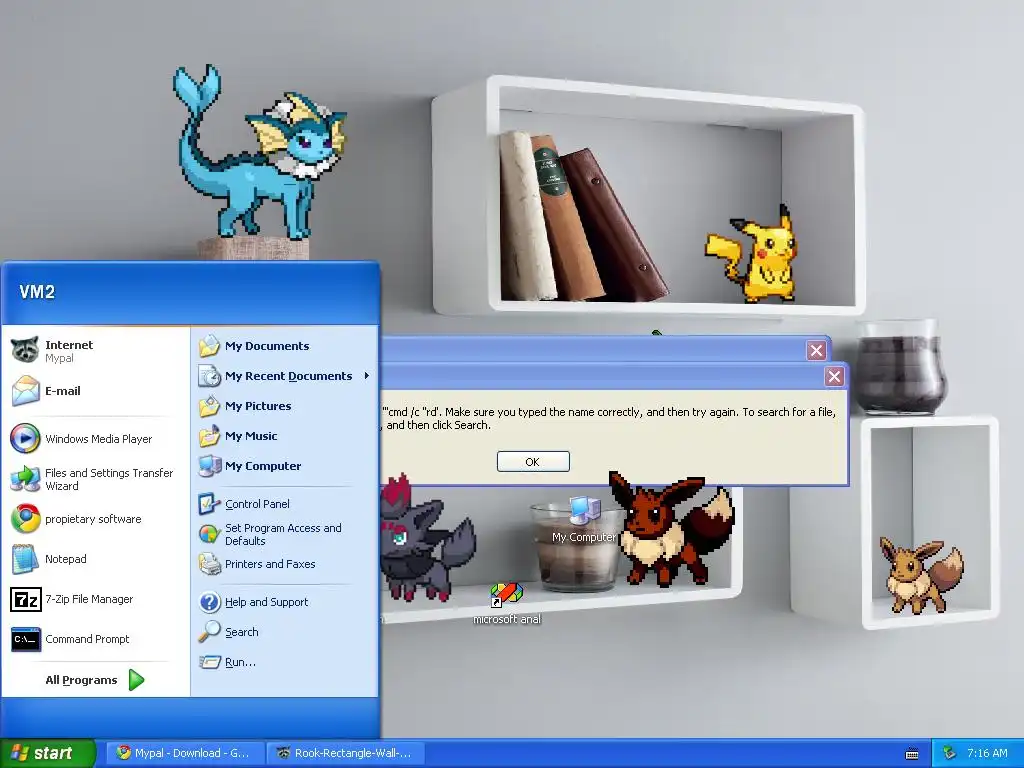Close the front error dialog

pos(834,376)
